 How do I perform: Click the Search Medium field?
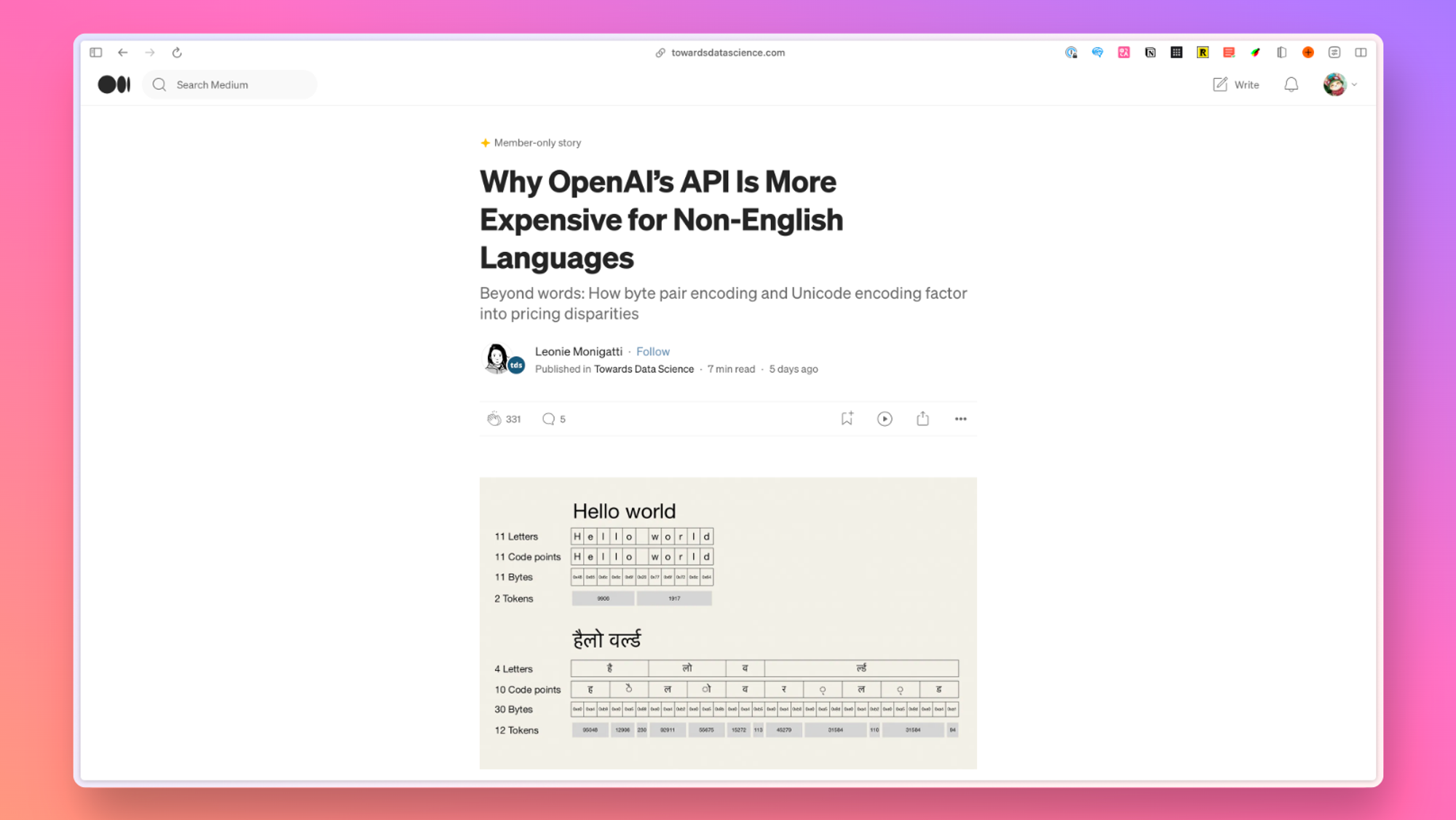pyautogui.click(x=230, y=84)
